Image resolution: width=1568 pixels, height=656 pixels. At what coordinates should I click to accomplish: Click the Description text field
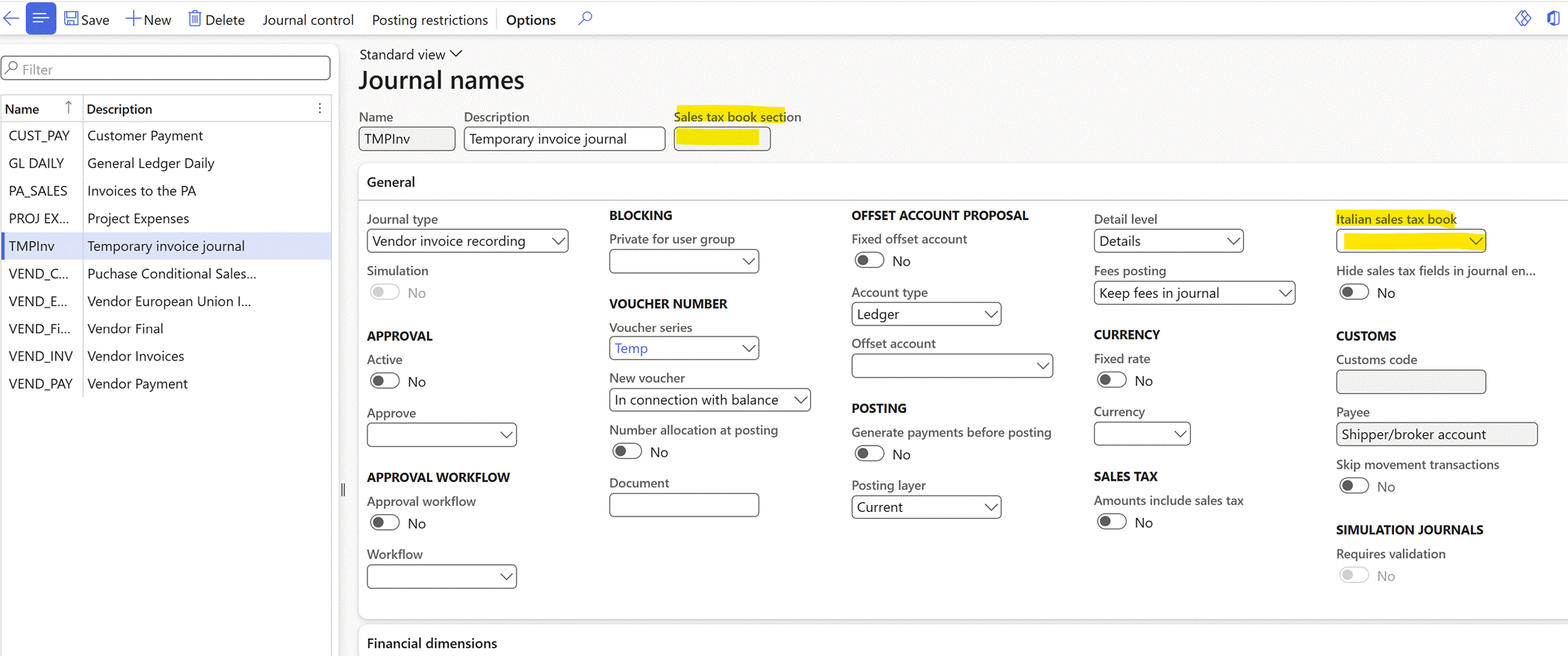coord(564,139)
